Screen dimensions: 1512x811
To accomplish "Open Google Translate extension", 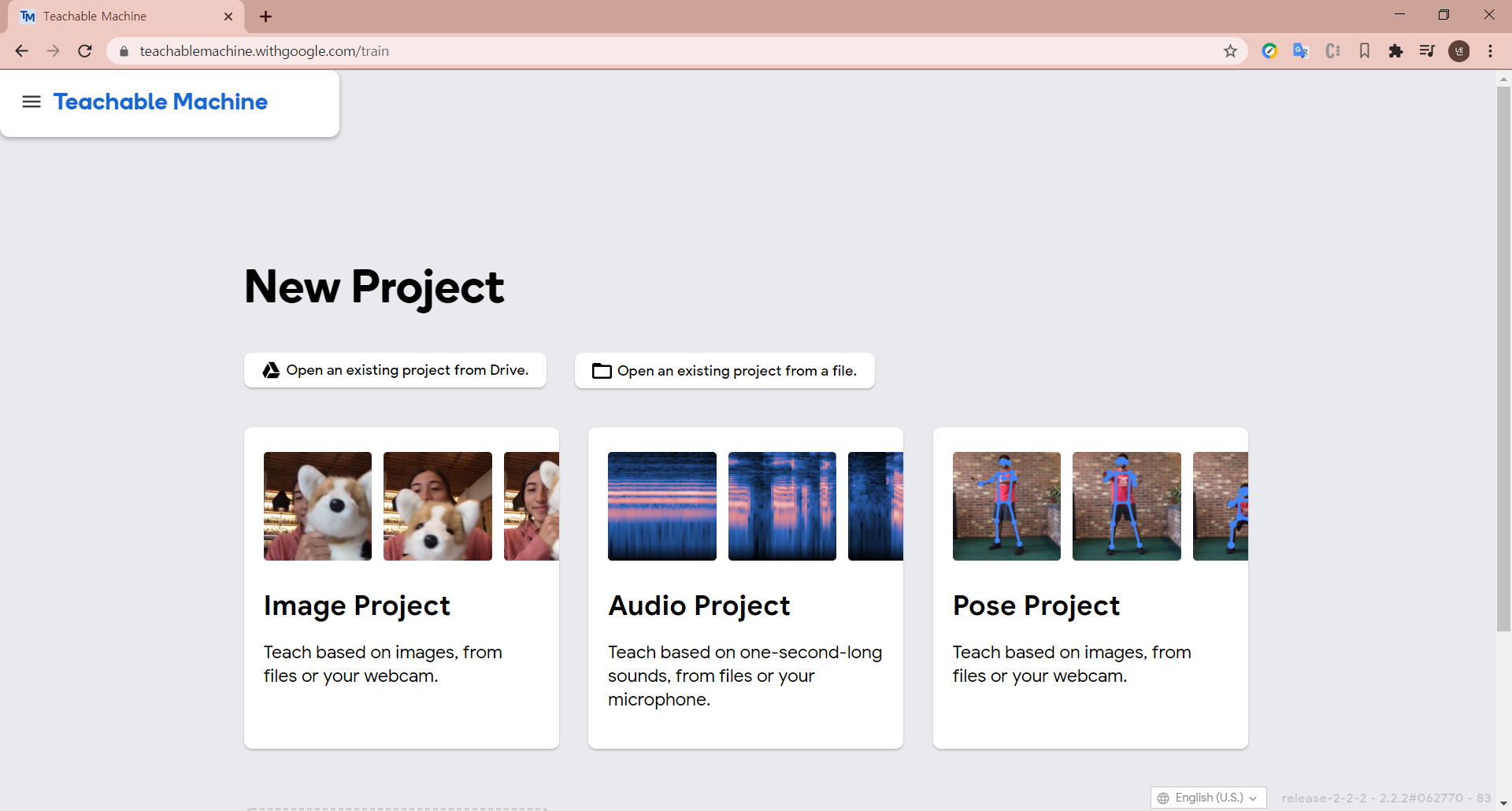I will (1301, 51).
